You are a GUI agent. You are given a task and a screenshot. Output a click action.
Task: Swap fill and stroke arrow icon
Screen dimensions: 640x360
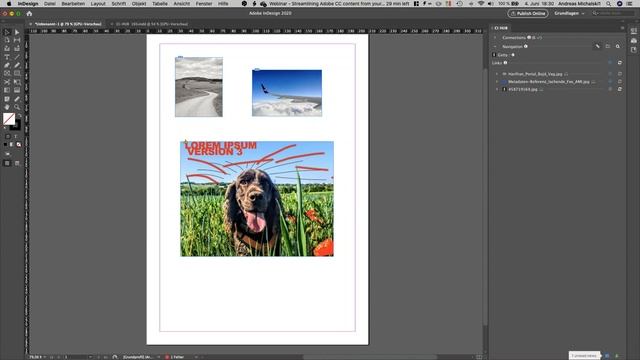pyautogui.click(x=19, y=116)
